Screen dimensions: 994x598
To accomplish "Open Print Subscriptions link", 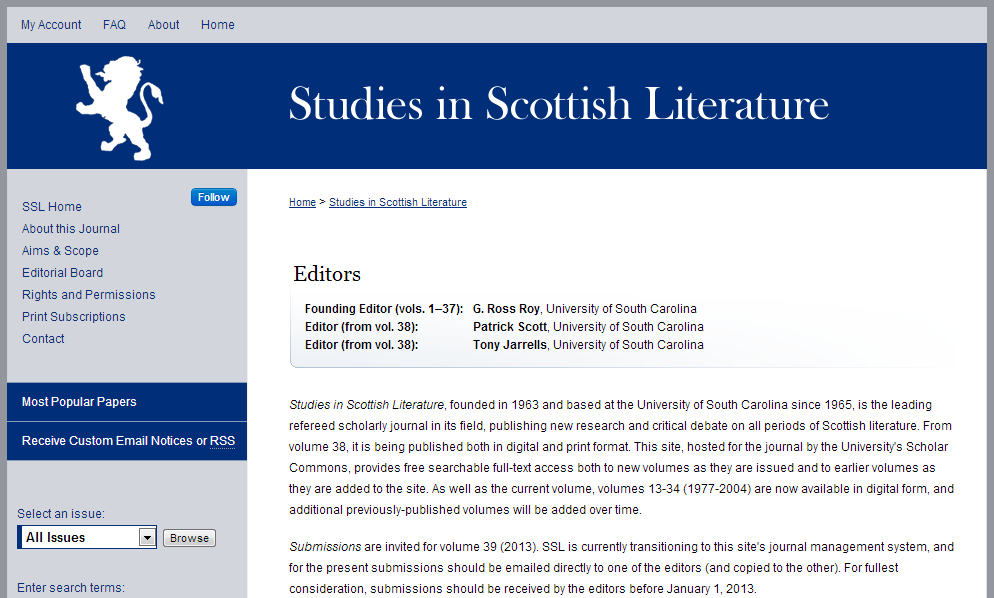I will pyautogui.click(x=74, y=316).
